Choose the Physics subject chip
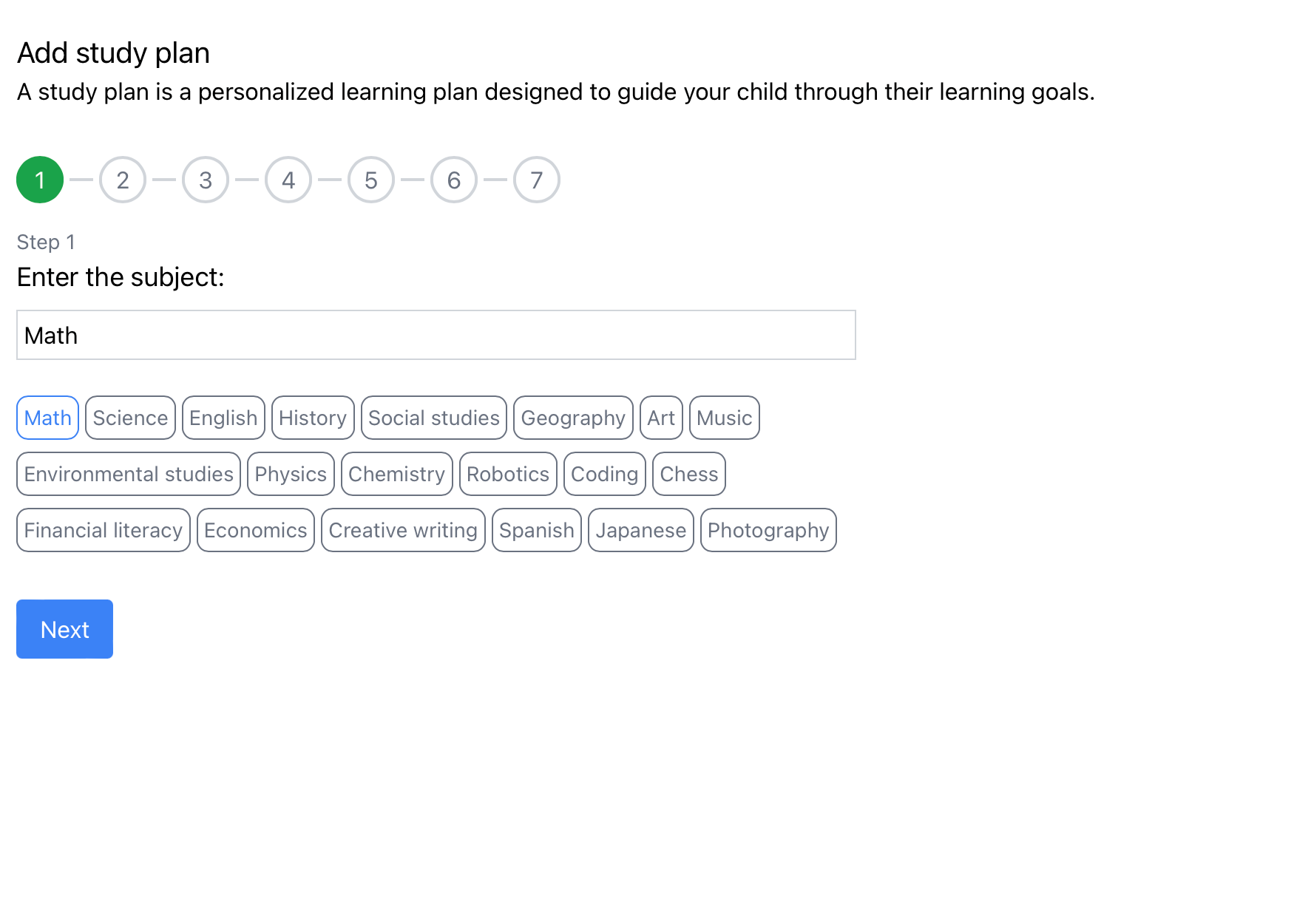Screen dimensions: 1294x924 click(x=291, y=474)
